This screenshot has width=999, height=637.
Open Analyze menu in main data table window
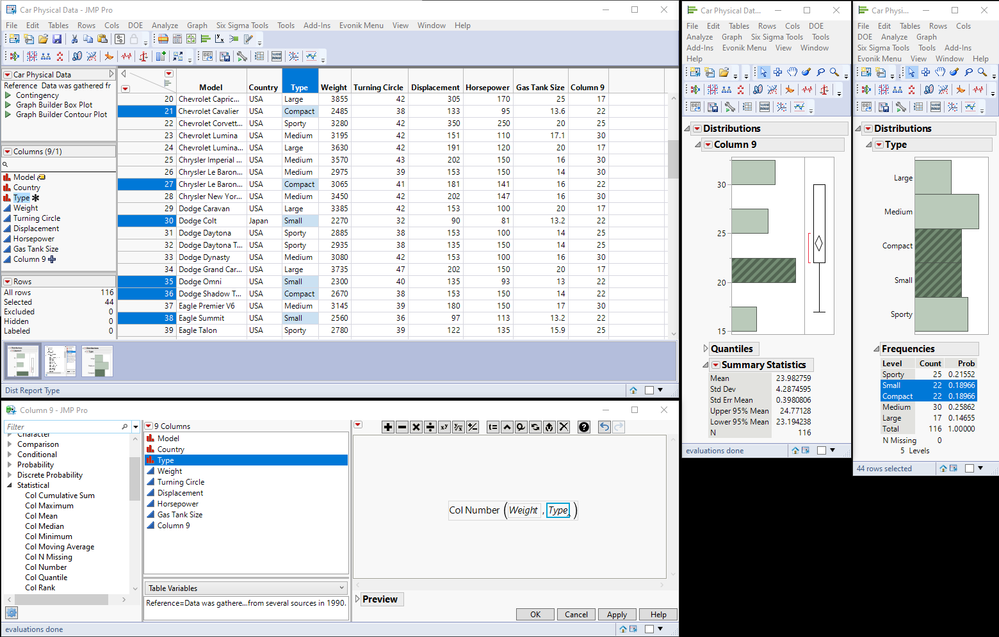tap(164, 25)
